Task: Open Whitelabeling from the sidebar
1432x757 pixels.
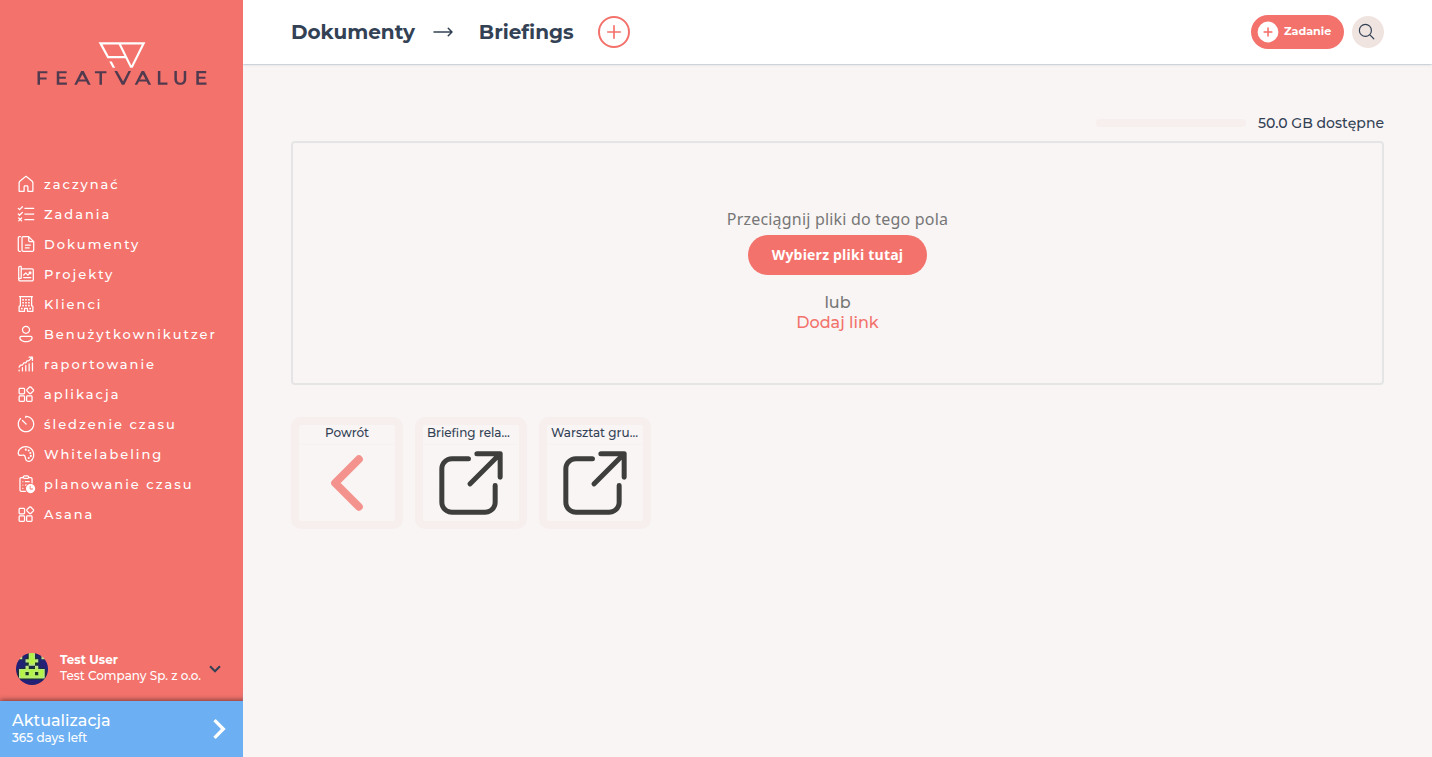Action: click(x=102, y=454)
